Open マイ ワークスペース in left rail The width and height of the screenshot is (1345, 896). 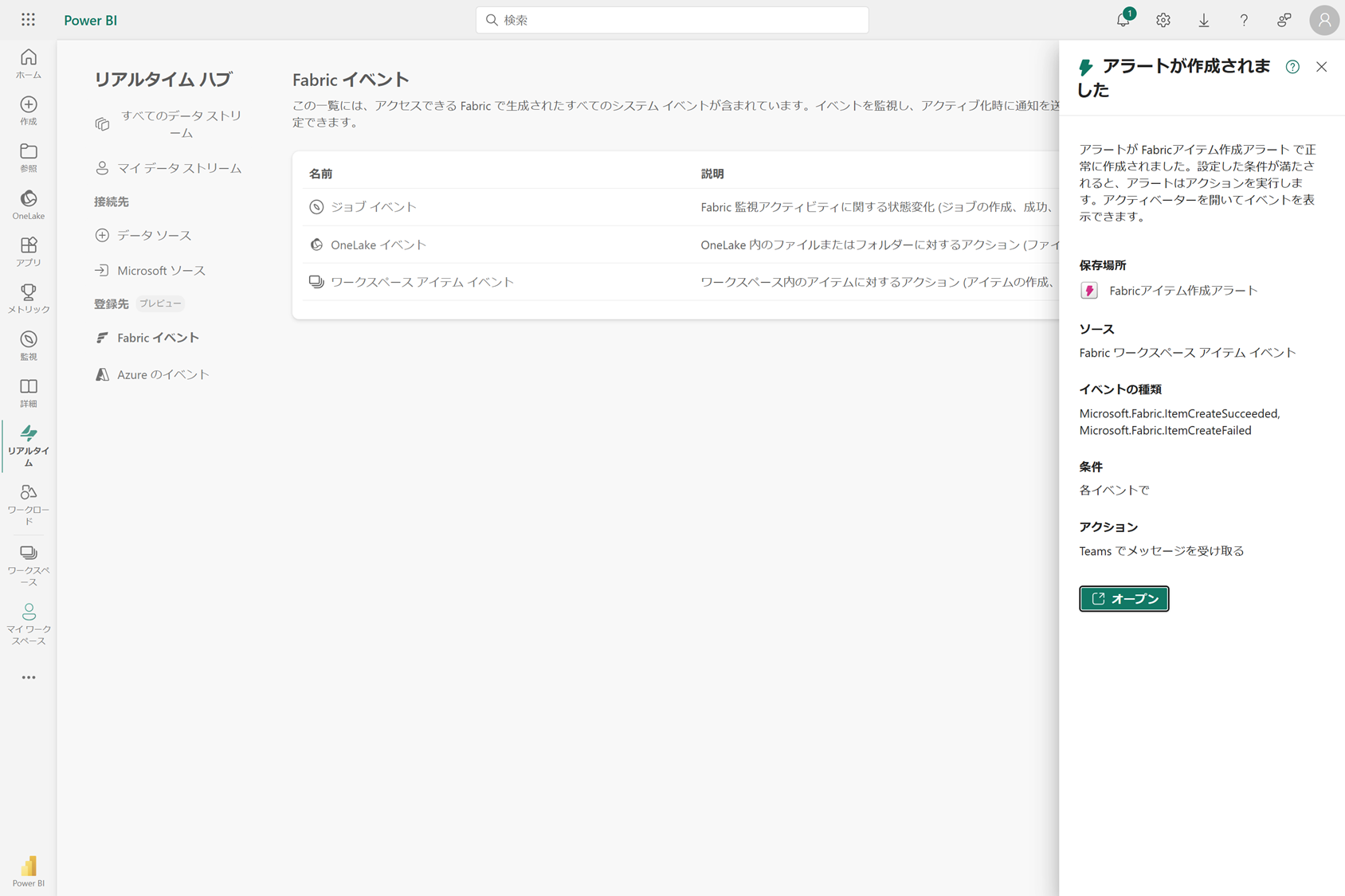pos(29,624)
